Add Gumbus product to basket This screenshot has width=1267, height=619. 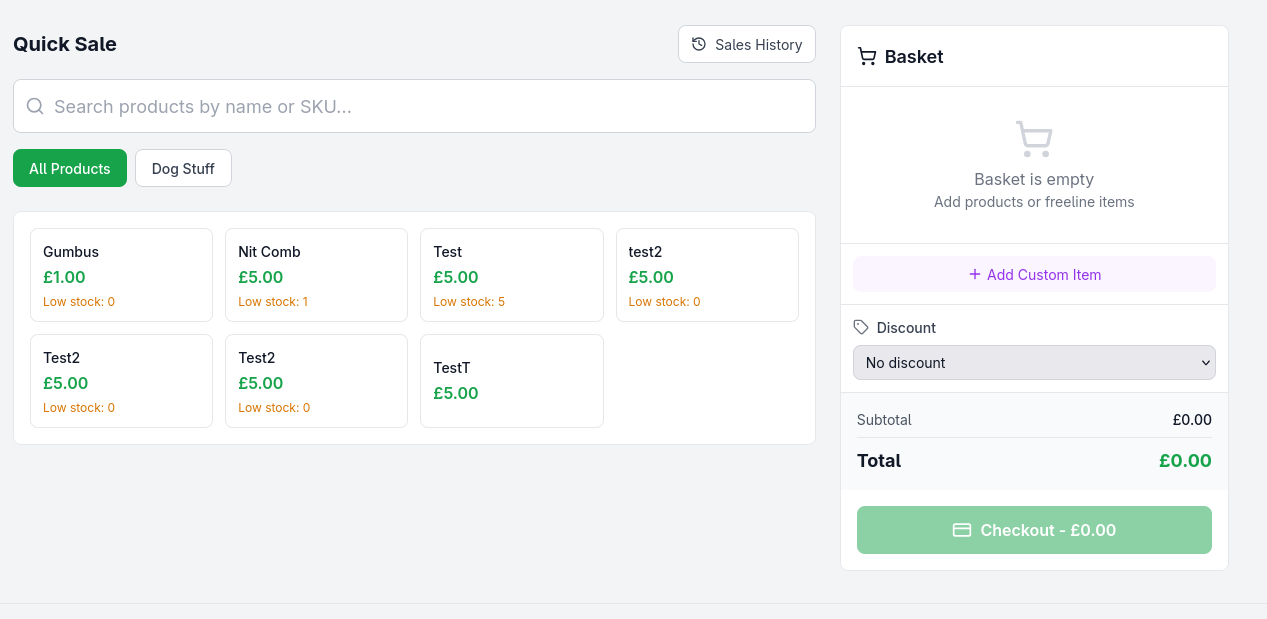pos(121,275)
